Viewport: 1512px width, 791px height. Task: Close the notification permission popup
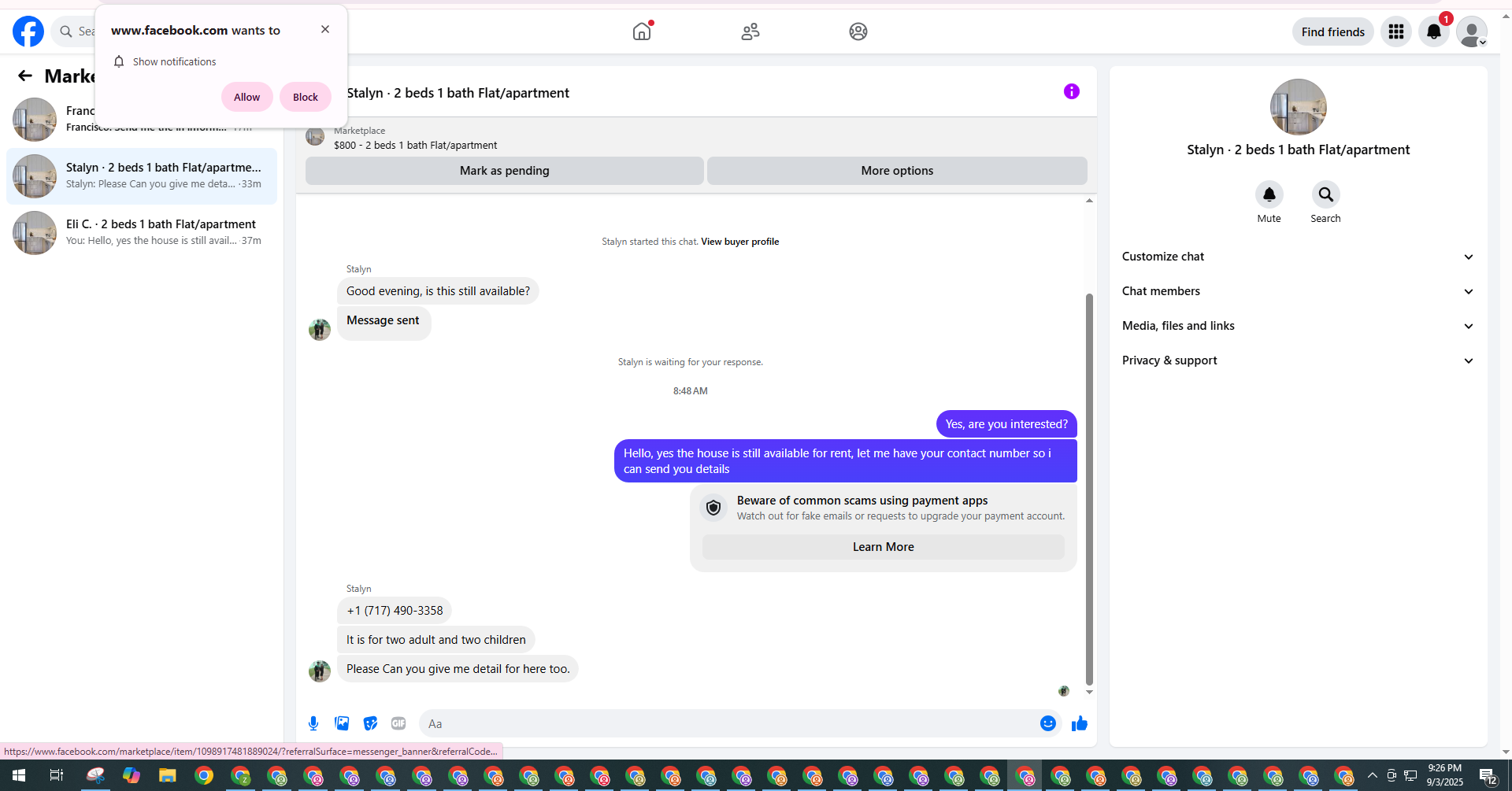pos(325,29)
